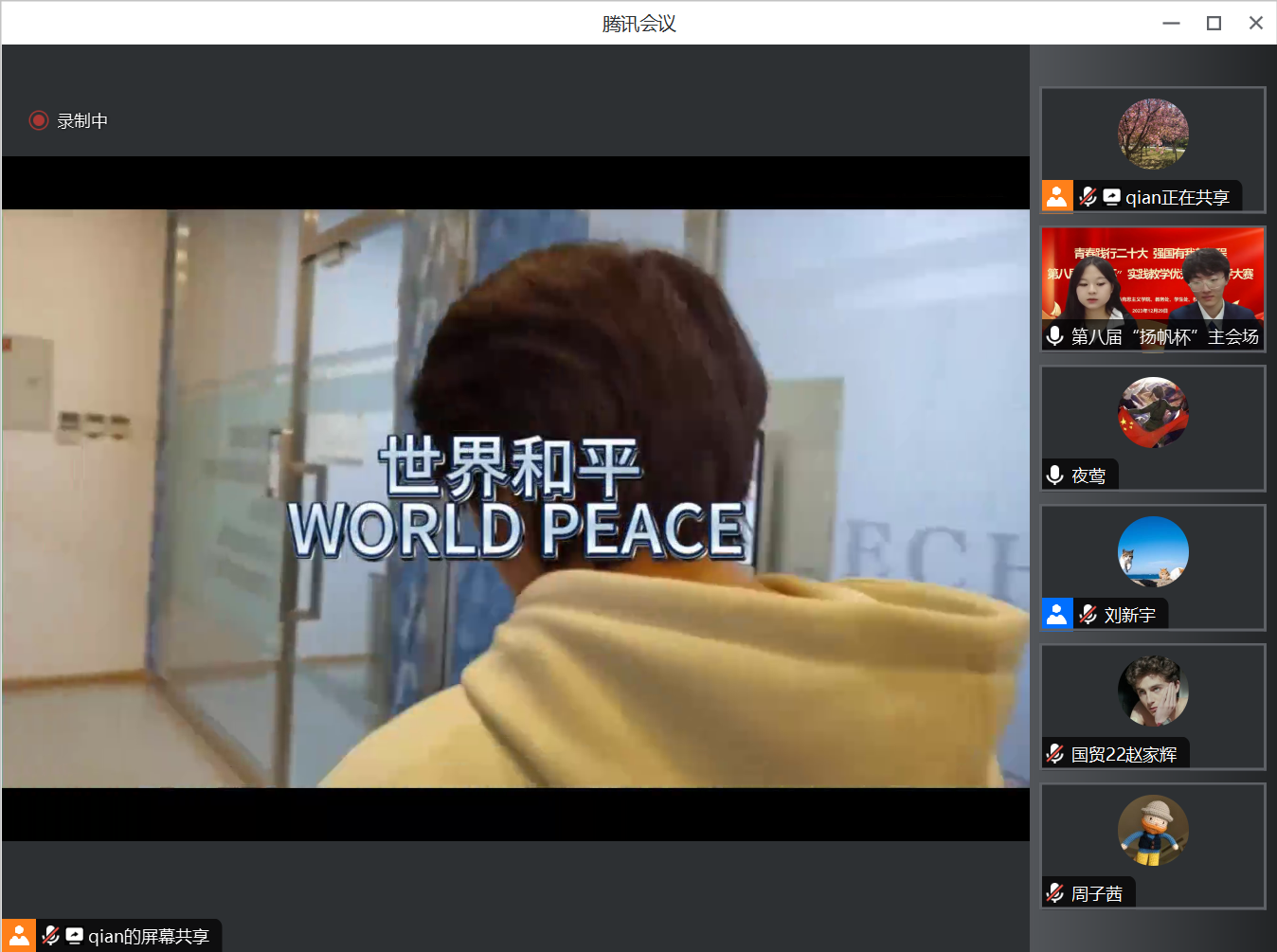
Task: Unmute 周子茜's microphone
Action: [x=1054, y=892]
